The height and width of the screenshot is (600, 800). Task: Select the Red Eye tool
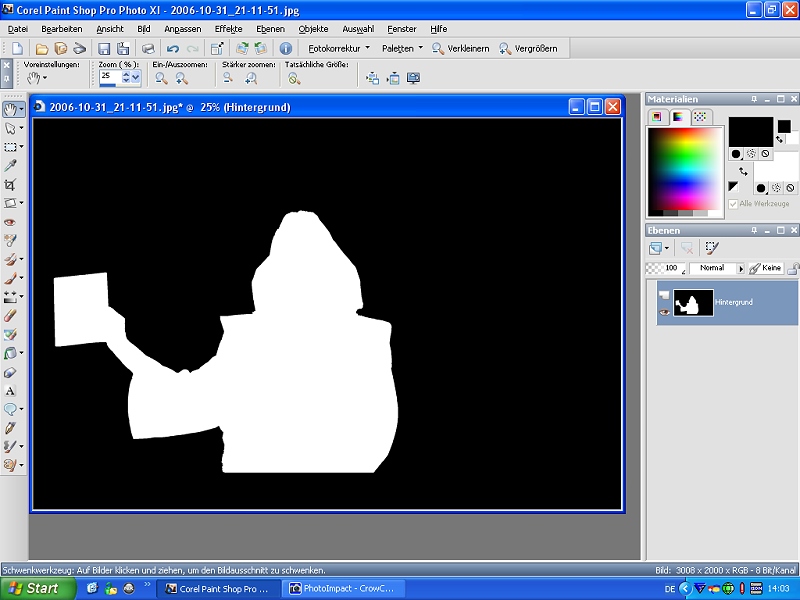pyautogui.click(x=10, y=221)
